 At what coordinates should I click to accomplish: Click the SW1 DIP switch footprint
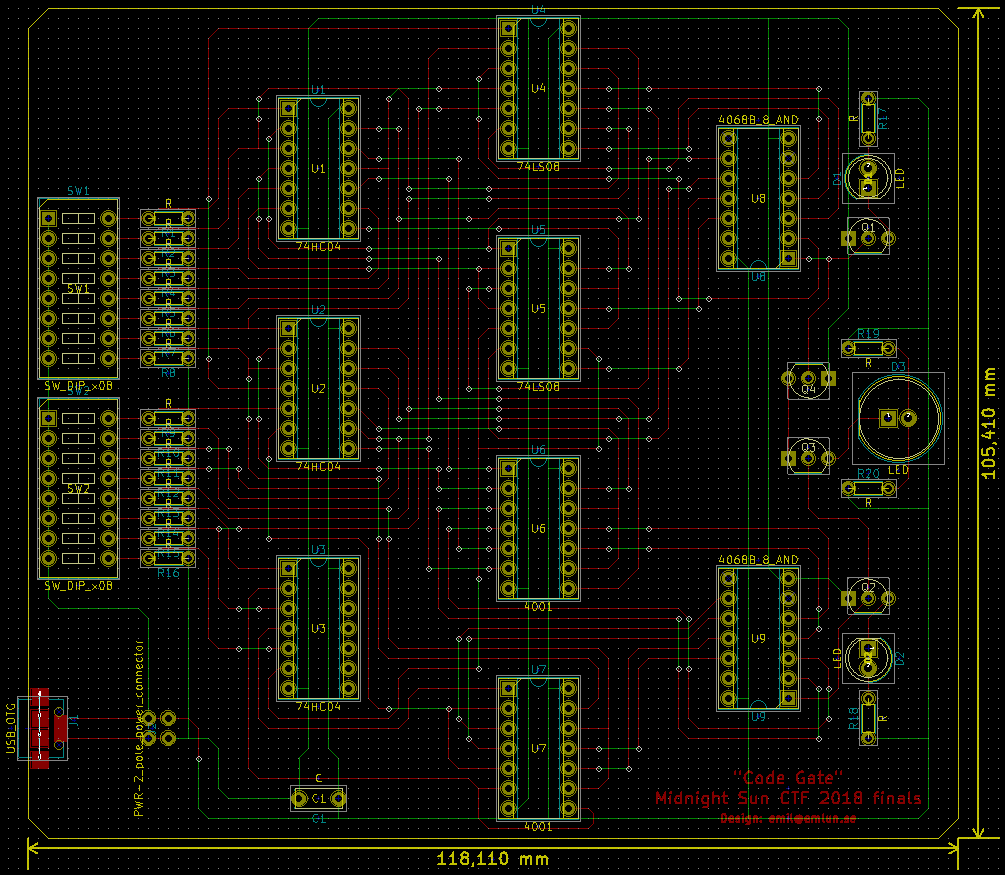point(78,288)
